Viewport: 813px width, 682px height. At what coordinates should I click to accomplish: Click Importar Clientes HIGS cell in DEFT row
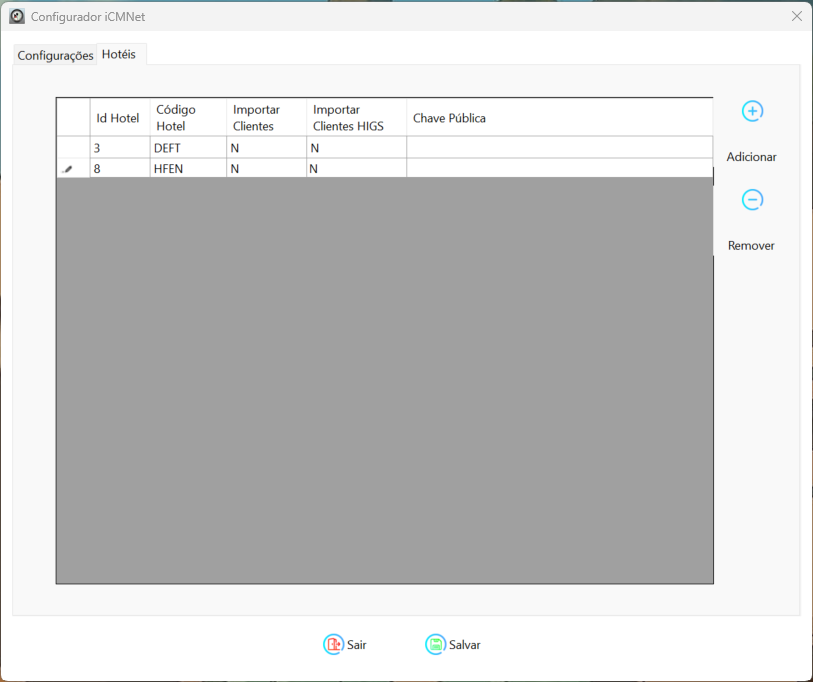(x=357, y=148)
